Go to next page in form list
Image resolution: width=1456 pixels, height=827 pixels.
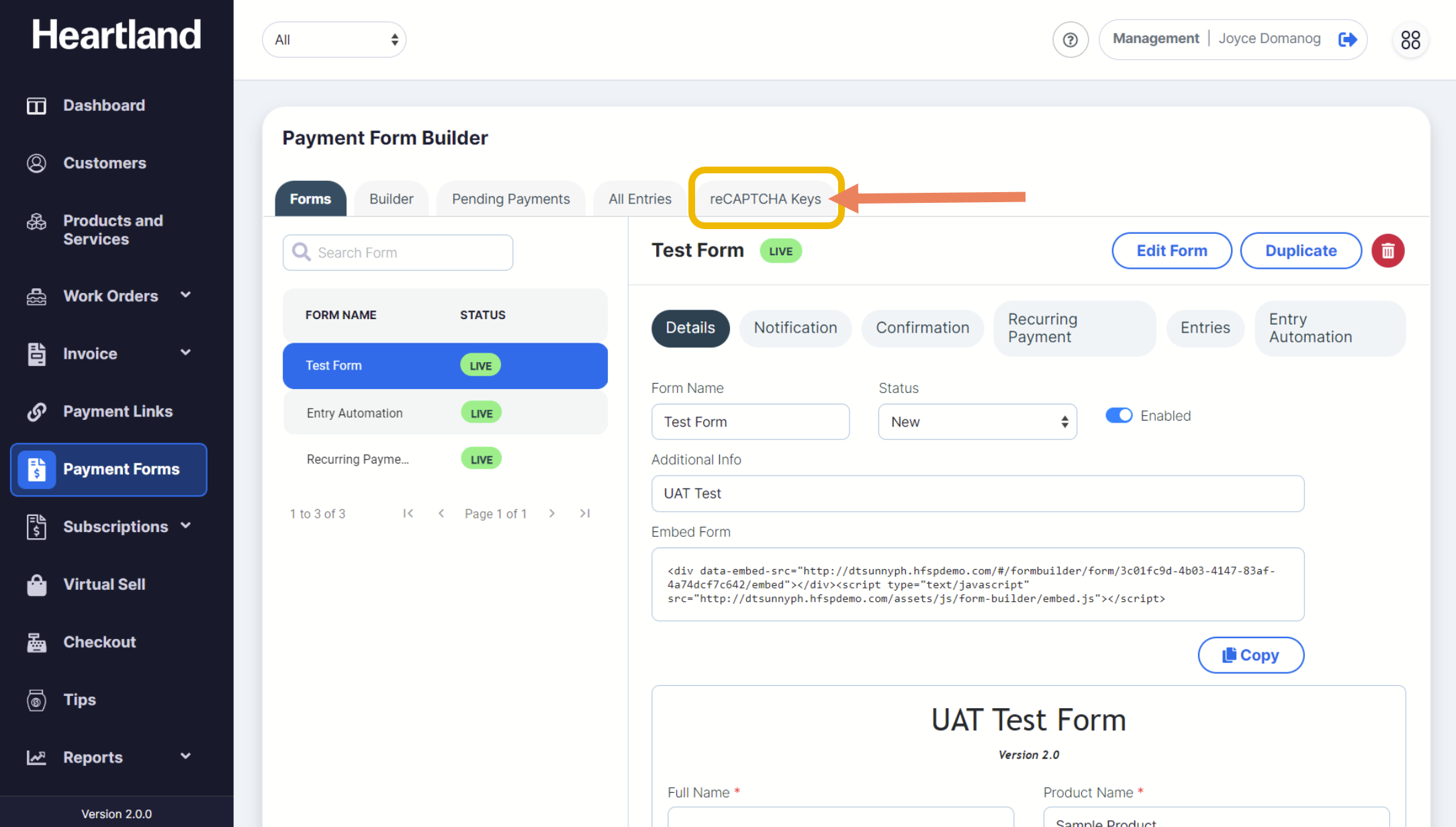point(552,513)
